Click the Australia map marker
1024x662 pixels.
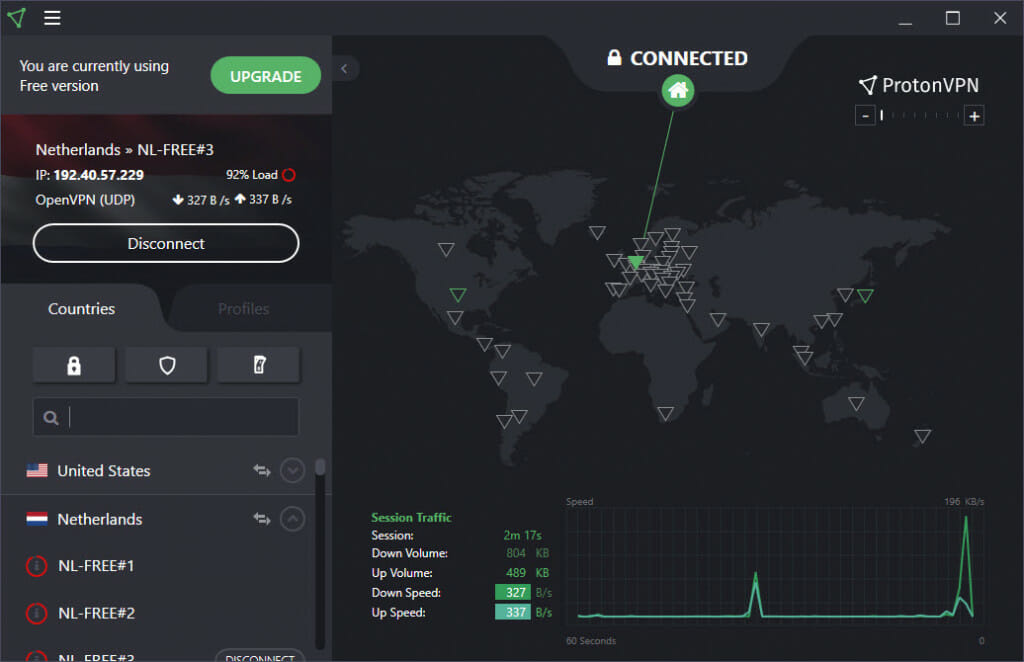coord(856,403)
